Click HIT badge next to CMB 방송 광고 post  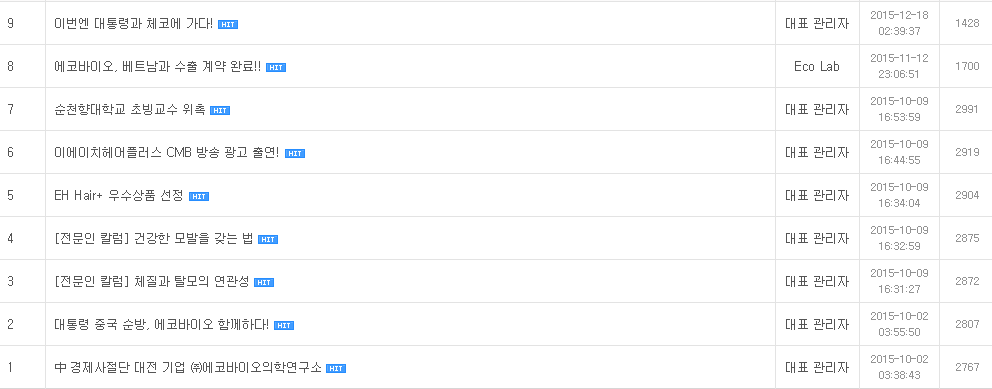tap(295, 154)
